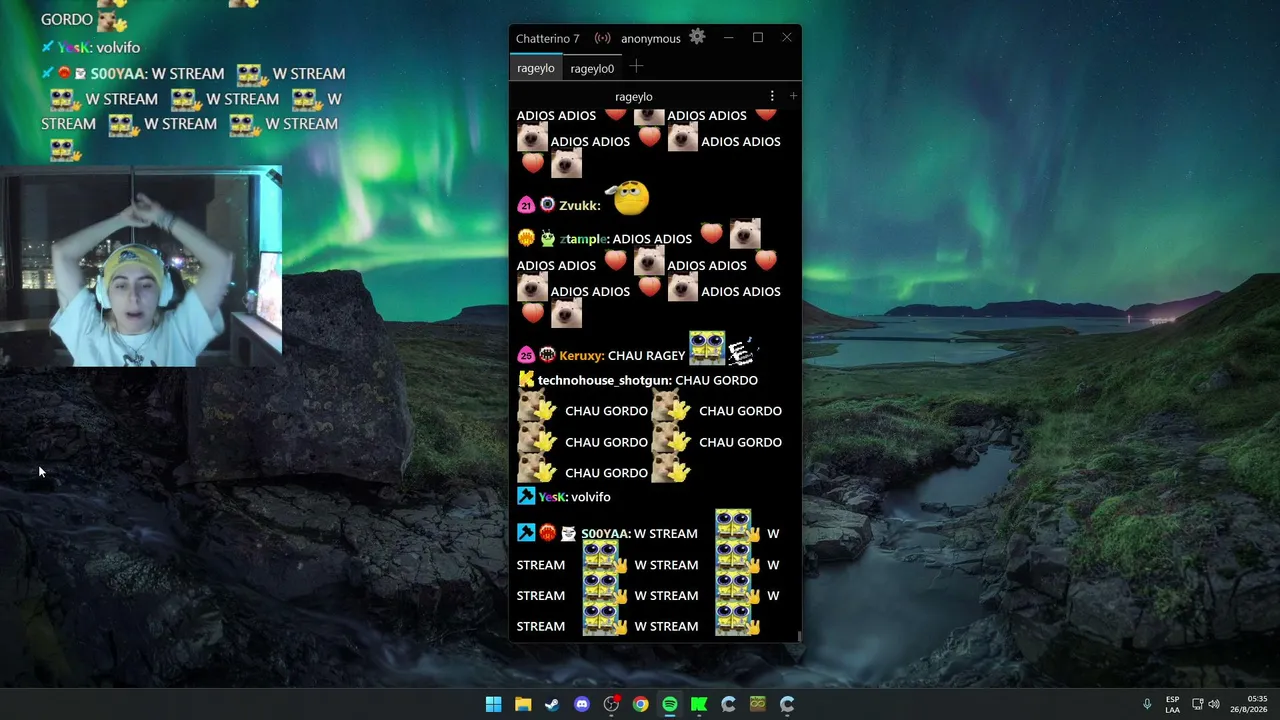Switch to the rageylo tab

pos(535,68)
